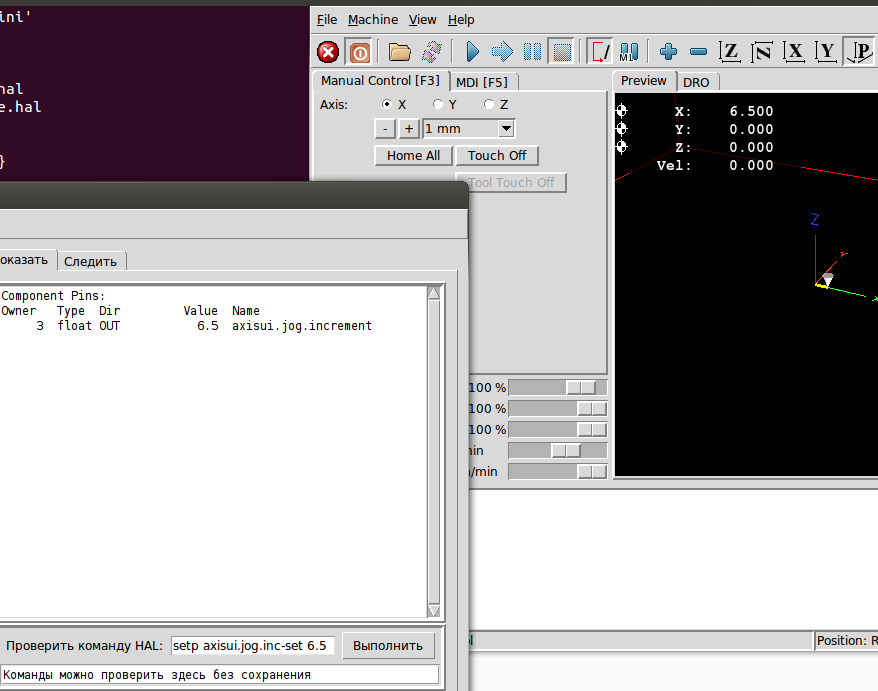Click Z axis homed indicator in preview

pos(622,147)
